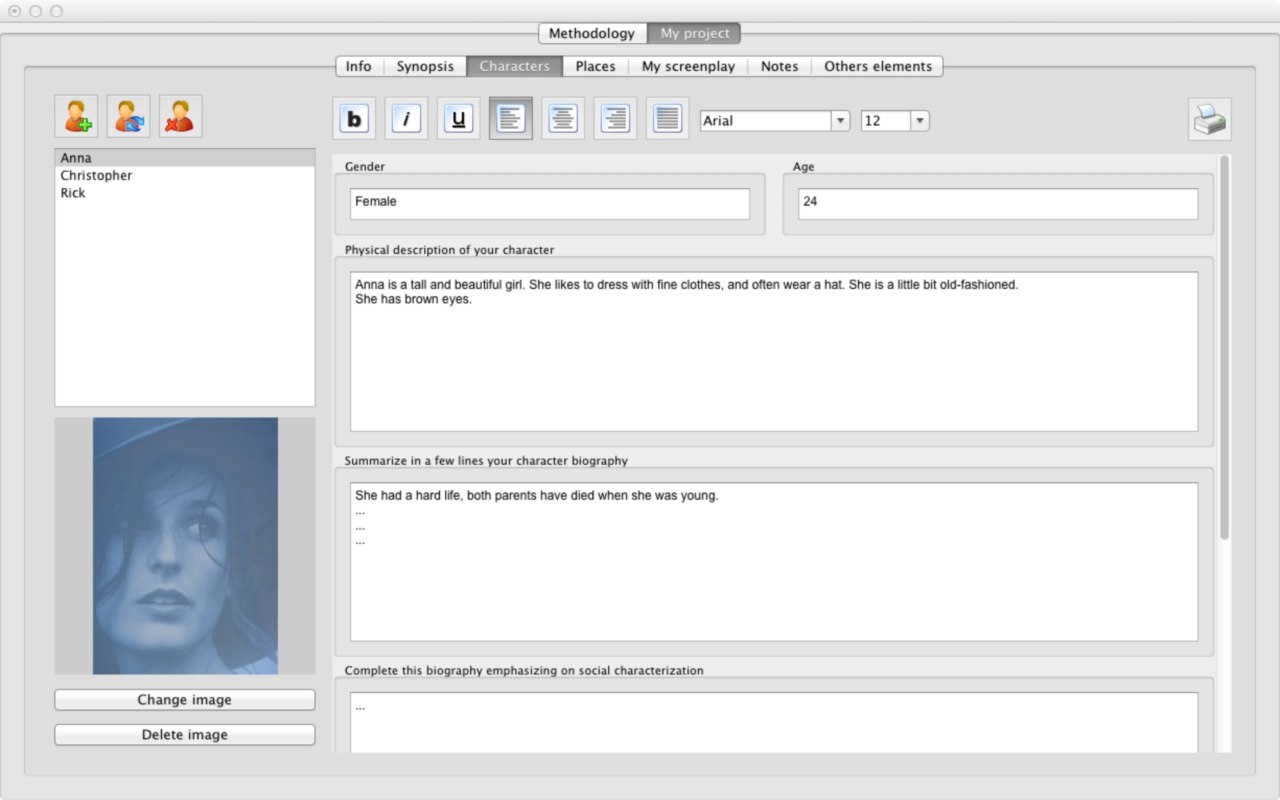Go to the Synopsis tab
1280x800 pixels.
click(x=425, y=66)
